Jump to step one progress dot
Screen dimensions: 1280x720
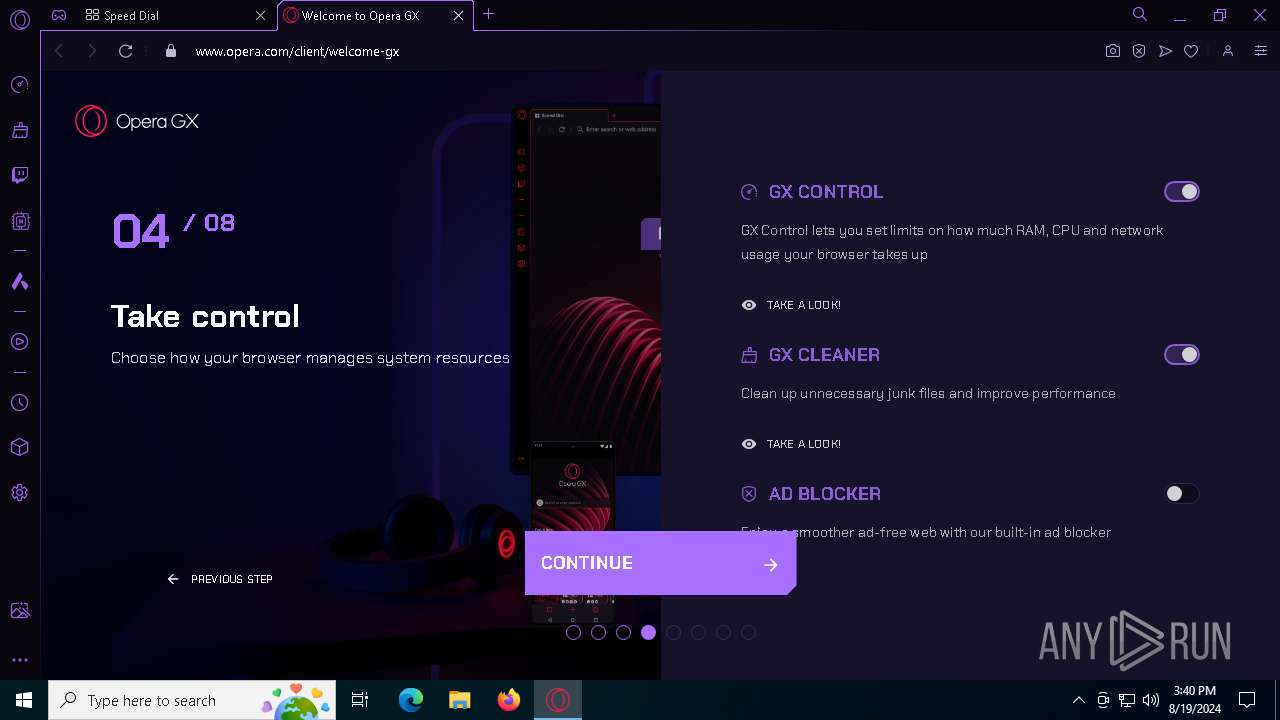(573, 632)
